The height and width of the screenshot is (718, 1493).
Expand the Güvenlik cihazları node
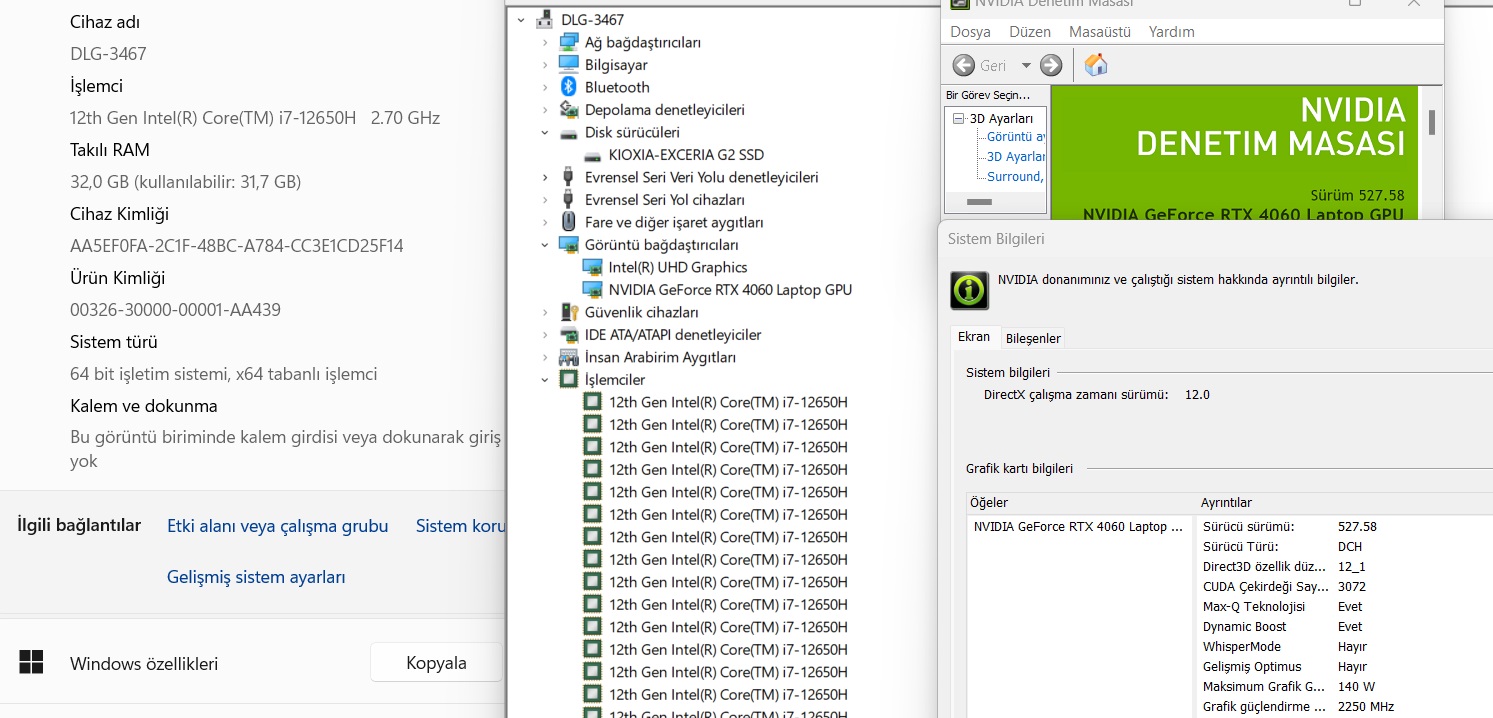tap(545, 312)
